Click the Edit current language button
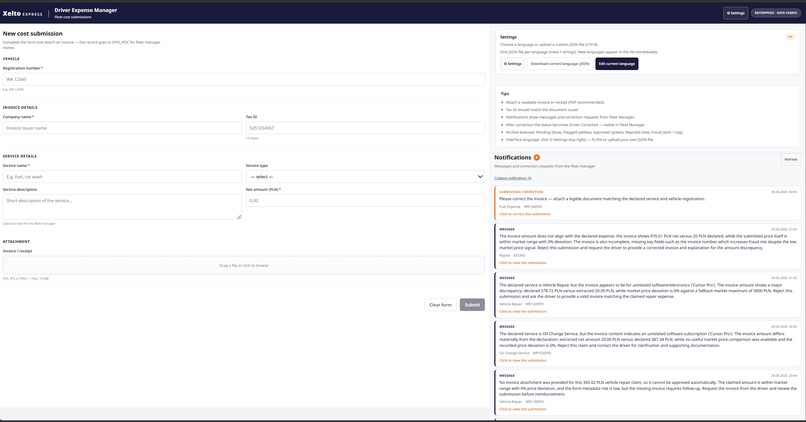 coord(616,64)
